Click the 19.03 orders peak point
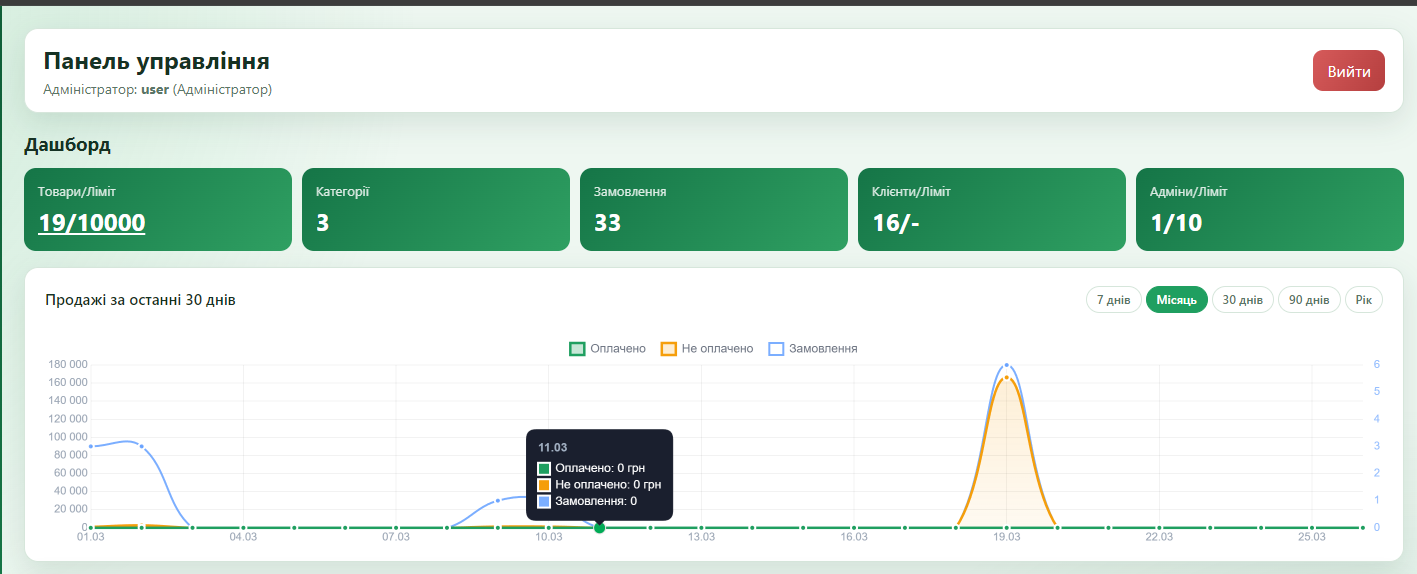This screenshot has width=1417, height=574. point(1006,365)
